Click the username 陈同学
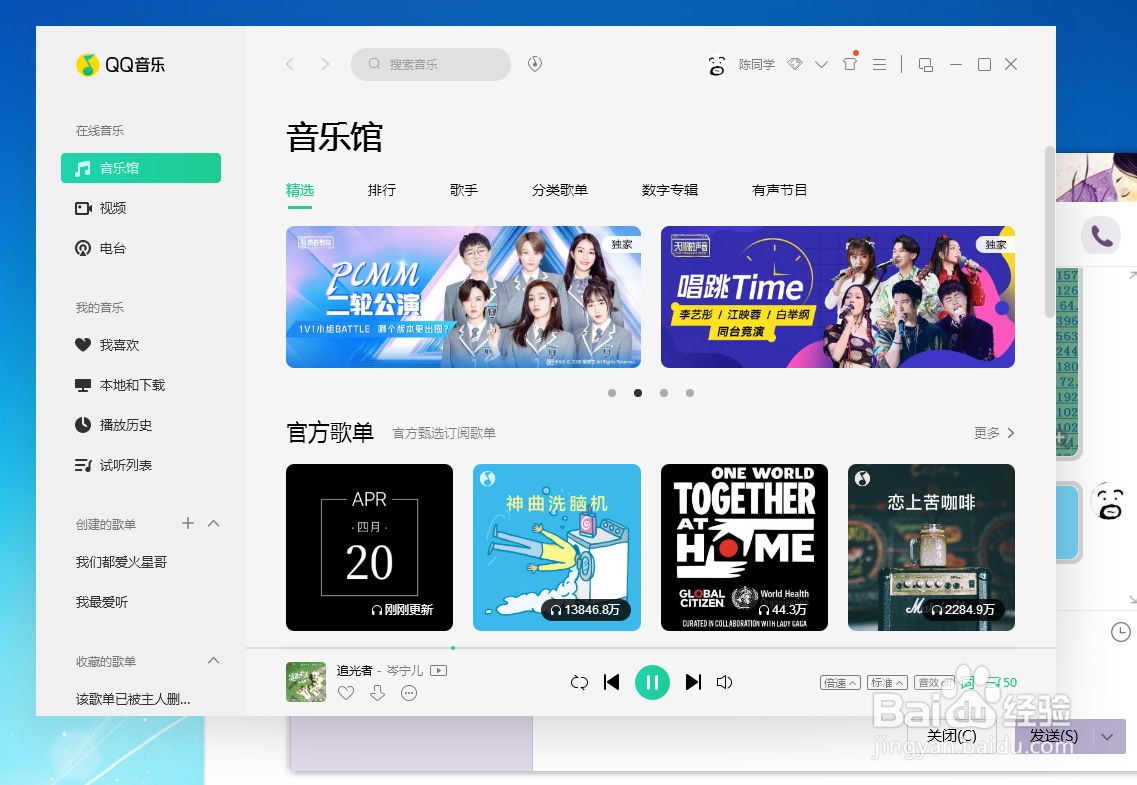 tap(757, 65)
